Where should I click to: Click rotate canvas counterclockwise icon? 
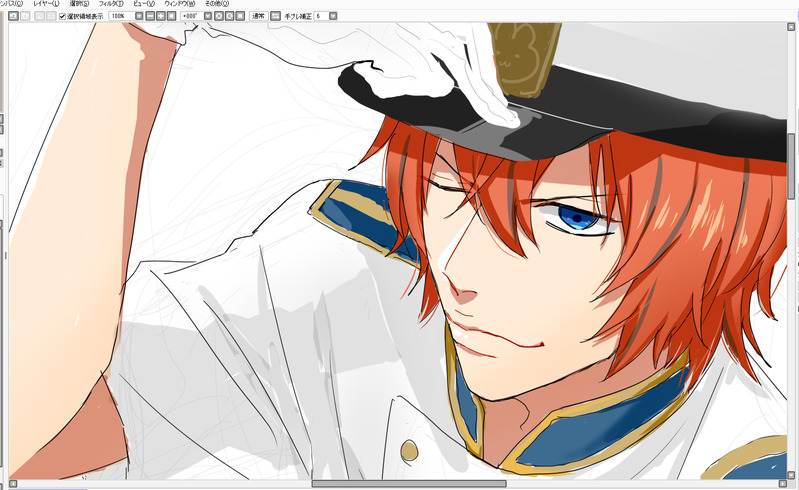click(219, 16)
